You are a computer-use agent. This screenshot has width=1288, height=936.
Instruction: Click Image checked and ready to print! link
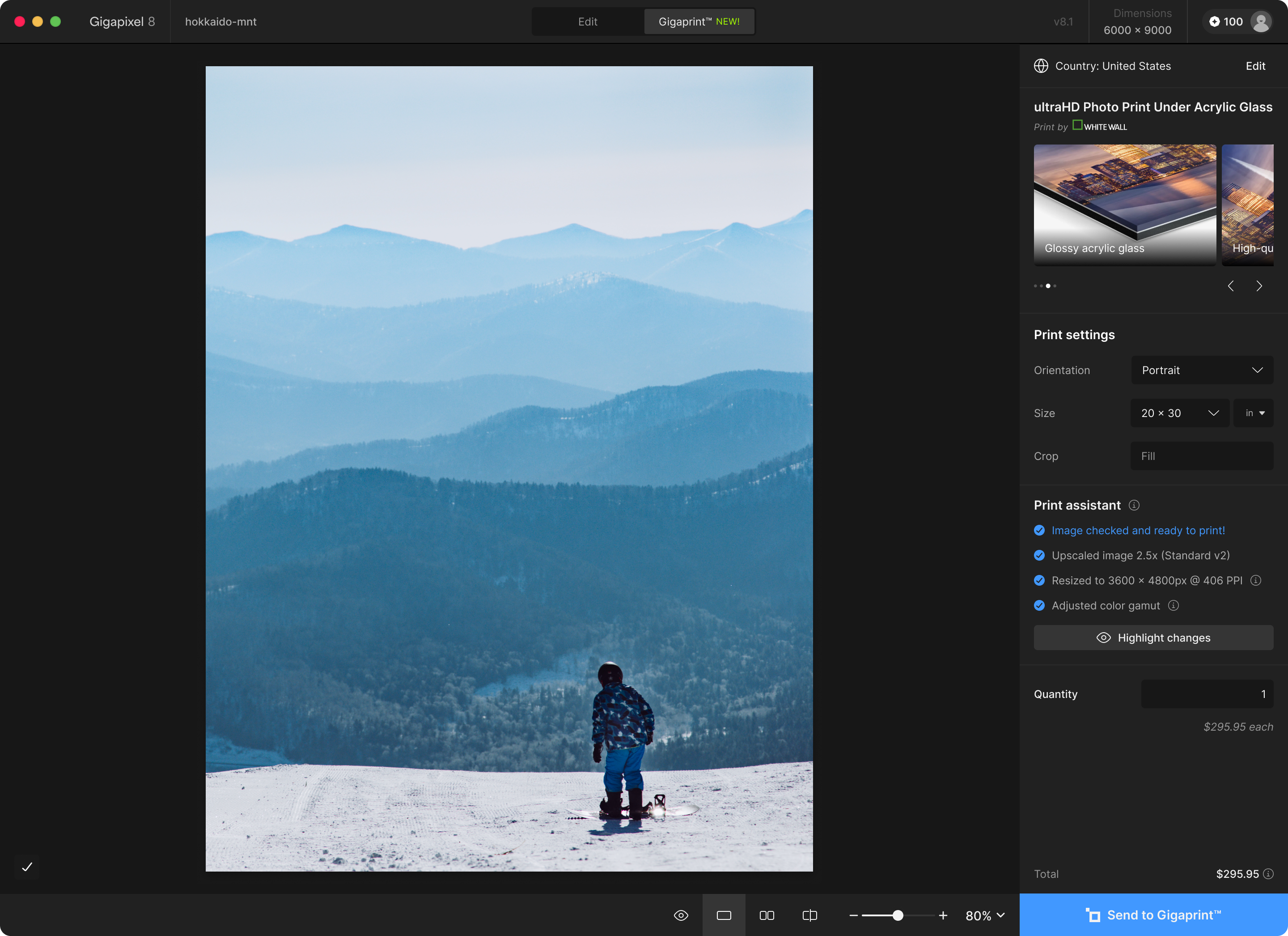(1138, 530)
